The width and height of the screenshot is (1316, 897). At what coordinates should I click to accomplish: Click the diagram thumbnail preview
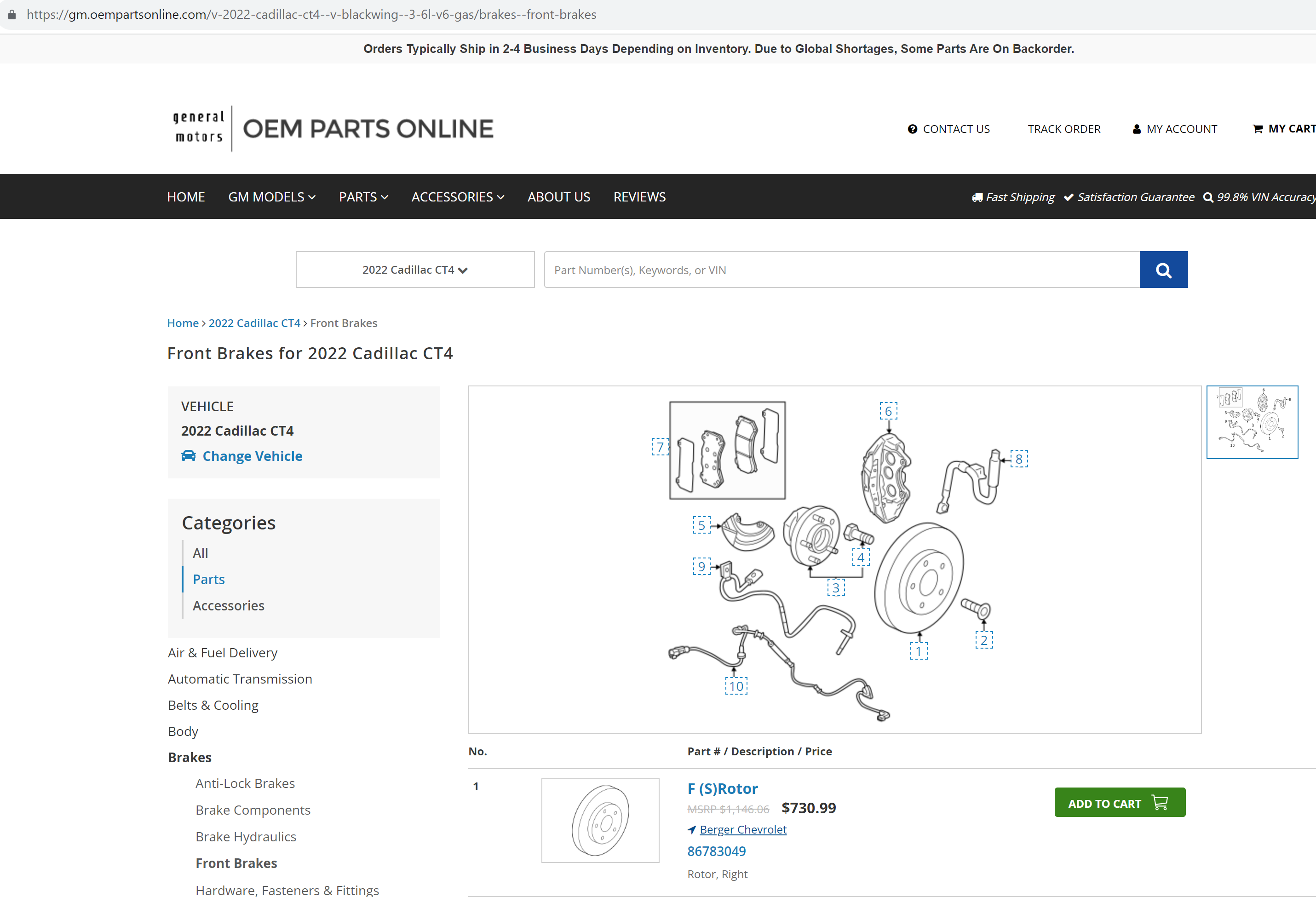click(x=1252, y=422)
